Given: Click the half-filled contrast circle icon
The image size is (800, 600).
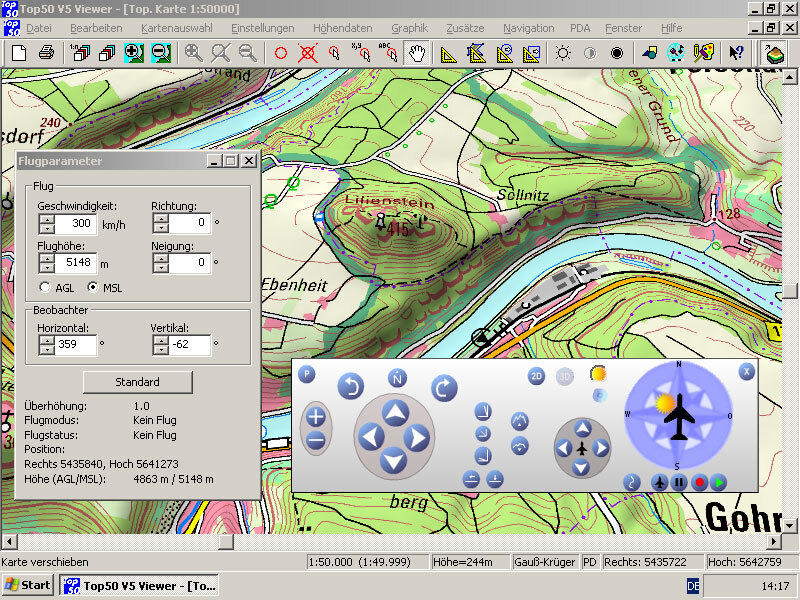Looking at the screenshot, I should point(590,53).
